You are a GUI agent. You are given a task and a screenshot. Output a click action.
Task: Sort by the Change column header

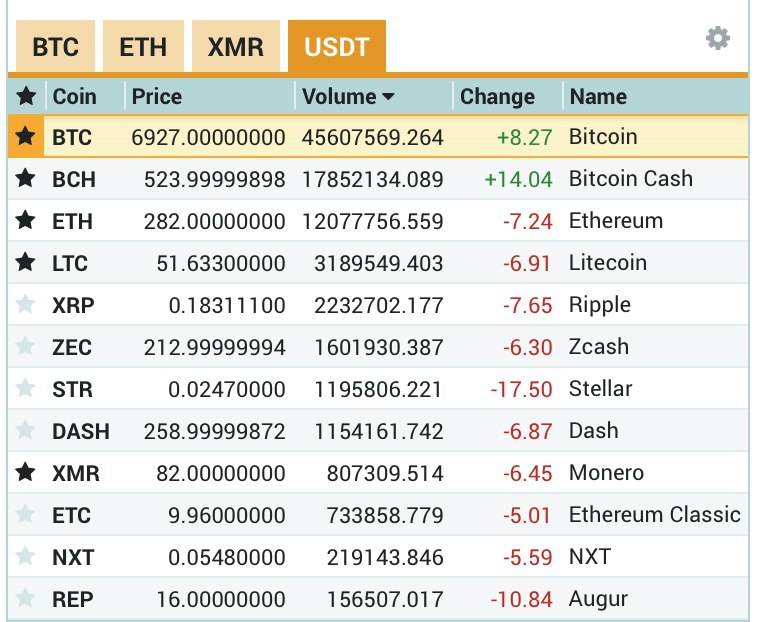497,96
